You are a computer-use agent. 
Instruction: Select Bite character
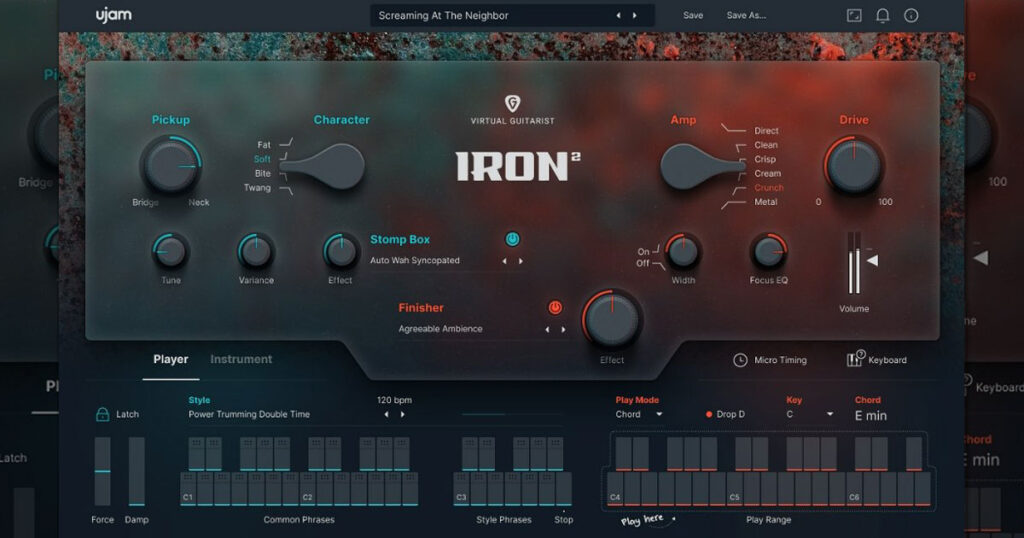click(263, 174)
